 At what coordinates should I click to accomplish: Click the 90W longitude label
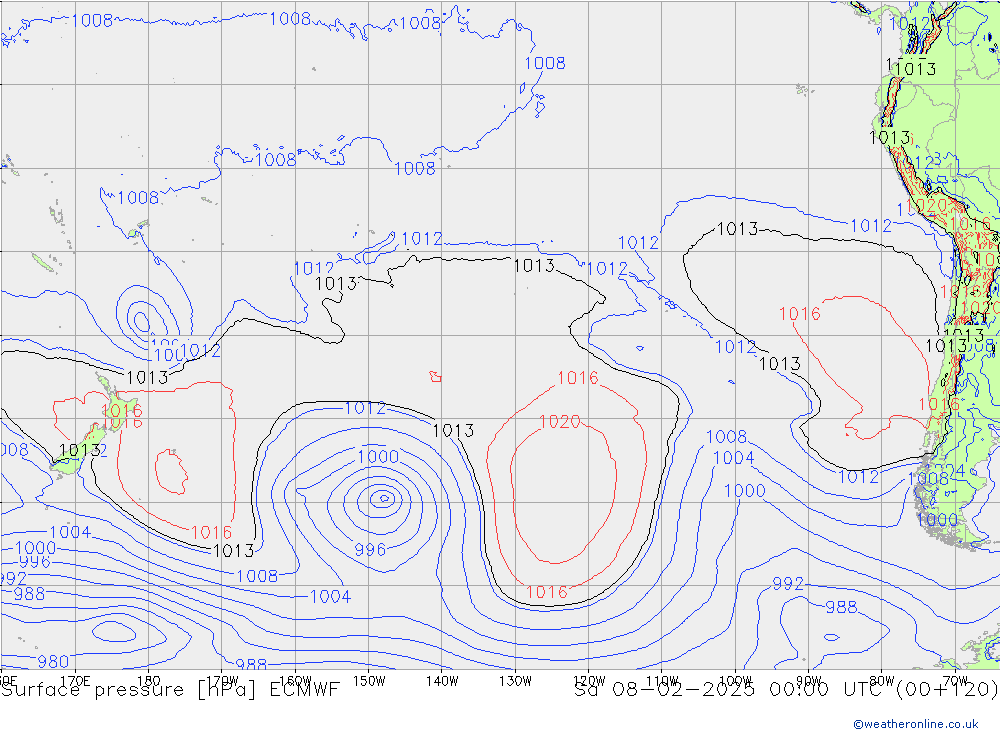coord(809,681)
